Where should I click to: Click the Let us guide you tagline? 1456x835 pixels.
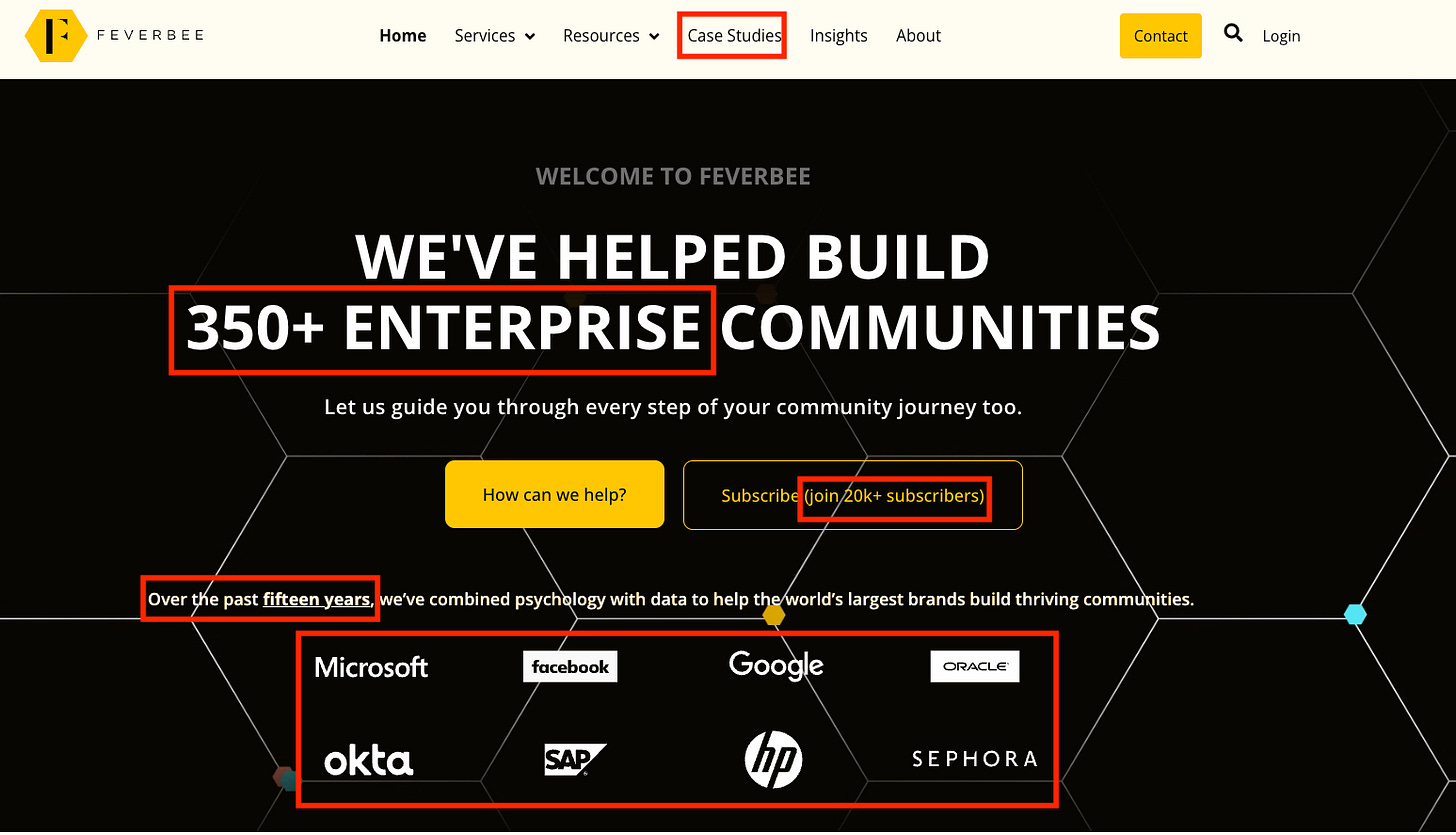[x=673, y=408]
